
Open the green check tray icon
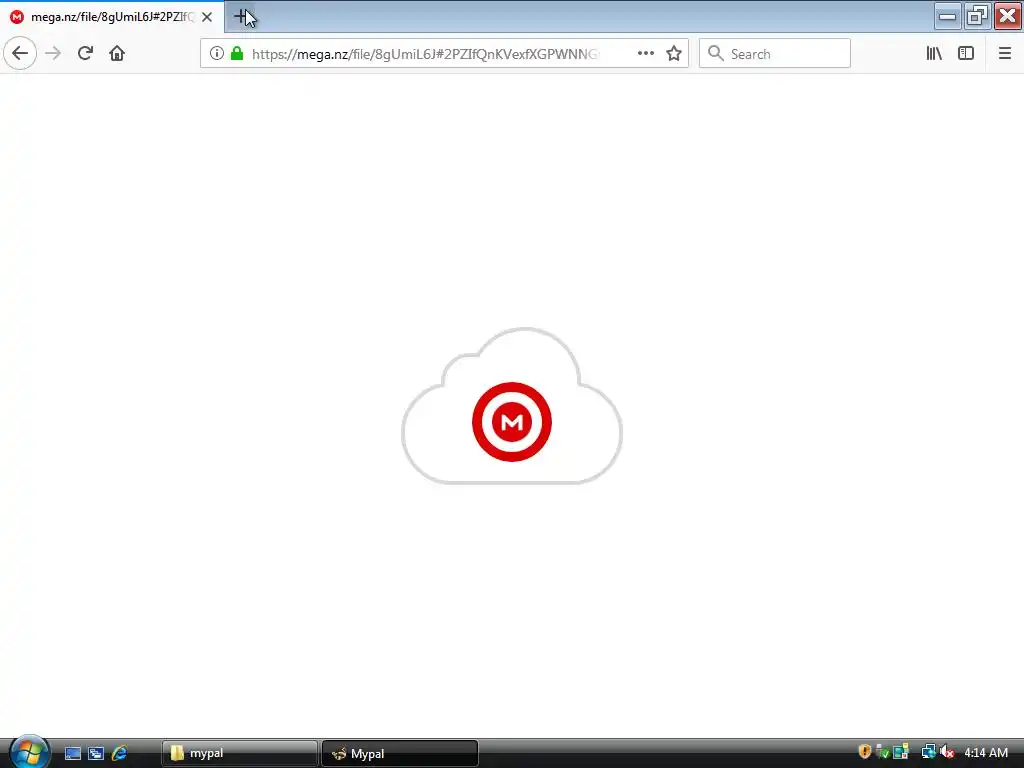[882, 752]
